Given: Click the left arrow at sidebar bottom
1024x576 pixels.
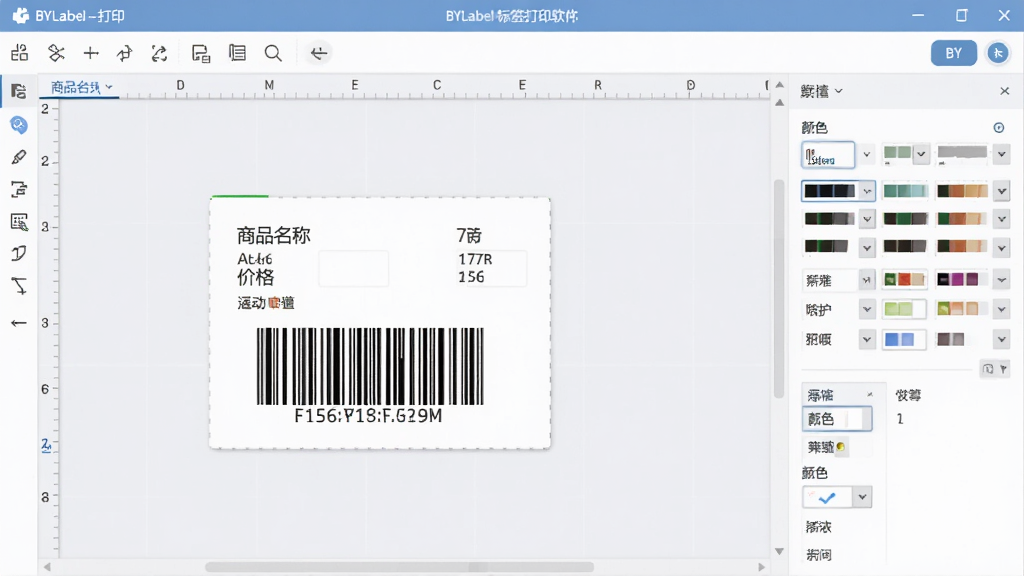Looking at the screenshot, I should [19, 323].
